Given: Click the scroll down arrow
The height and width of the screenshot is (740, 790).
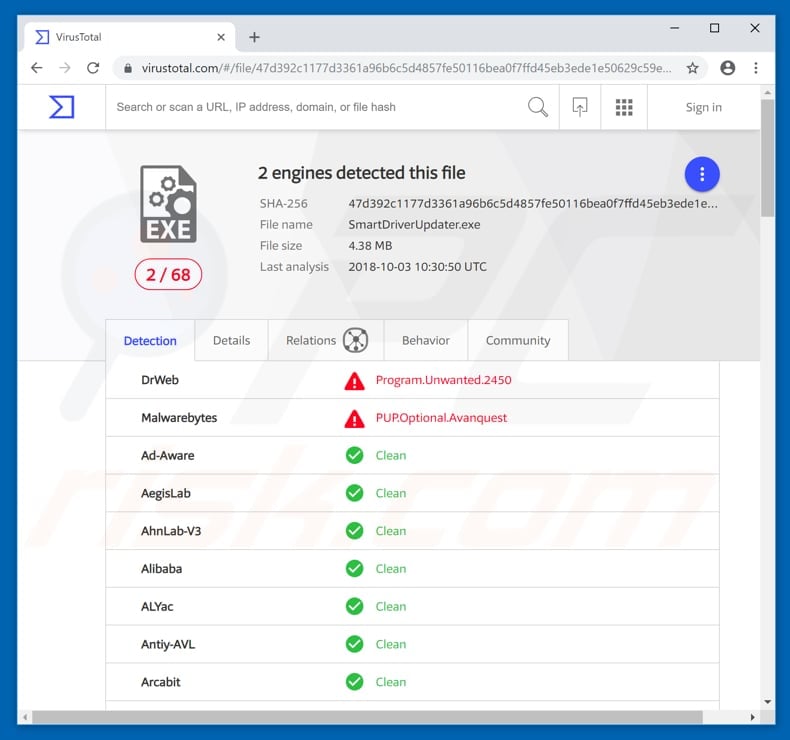Looking at the screenshot, I should click(767, 702).
